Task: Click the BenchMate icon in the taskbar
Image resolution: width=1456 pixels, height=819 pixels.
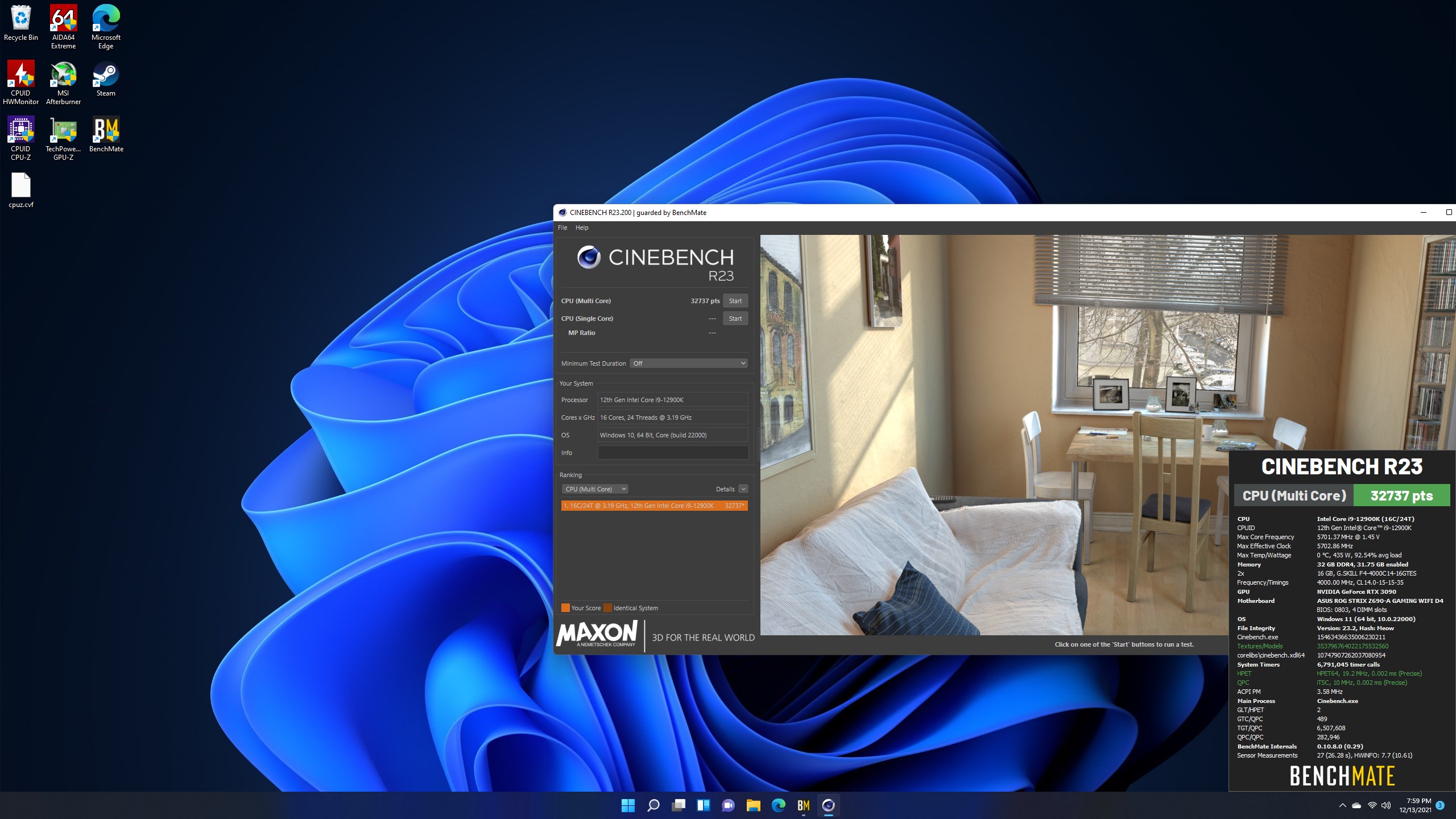Action: click(804, 805)
